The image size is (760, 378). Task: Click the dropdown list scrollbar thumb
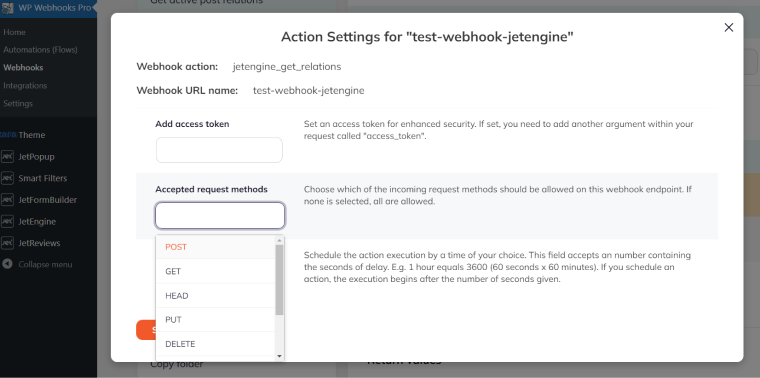tap(279, 280)
